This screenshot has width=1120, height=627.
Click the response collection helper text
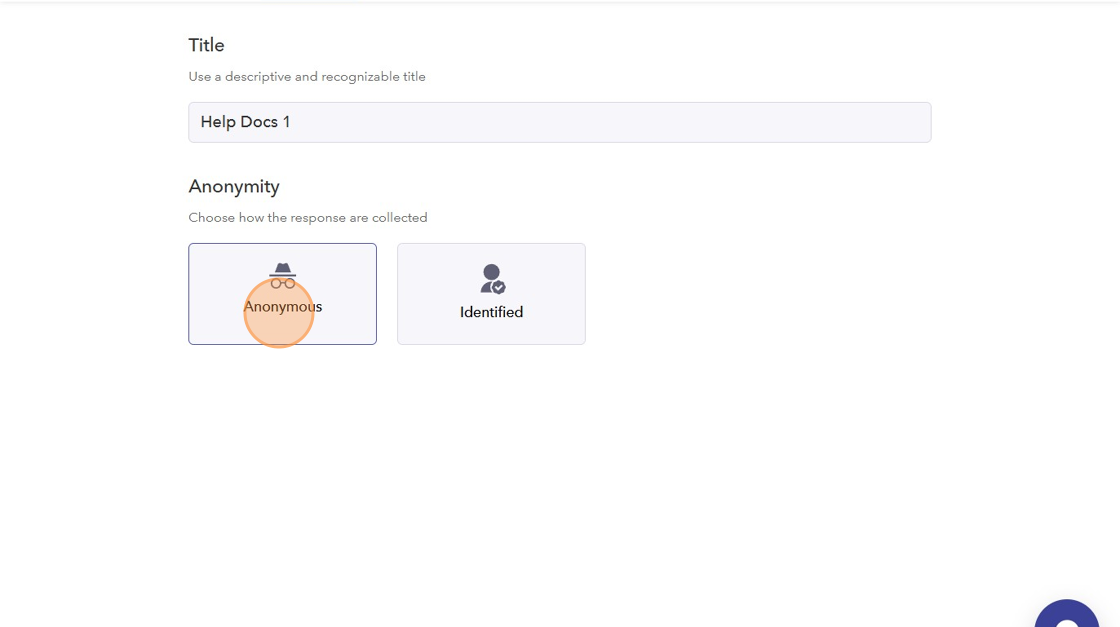tap(308, 218)
